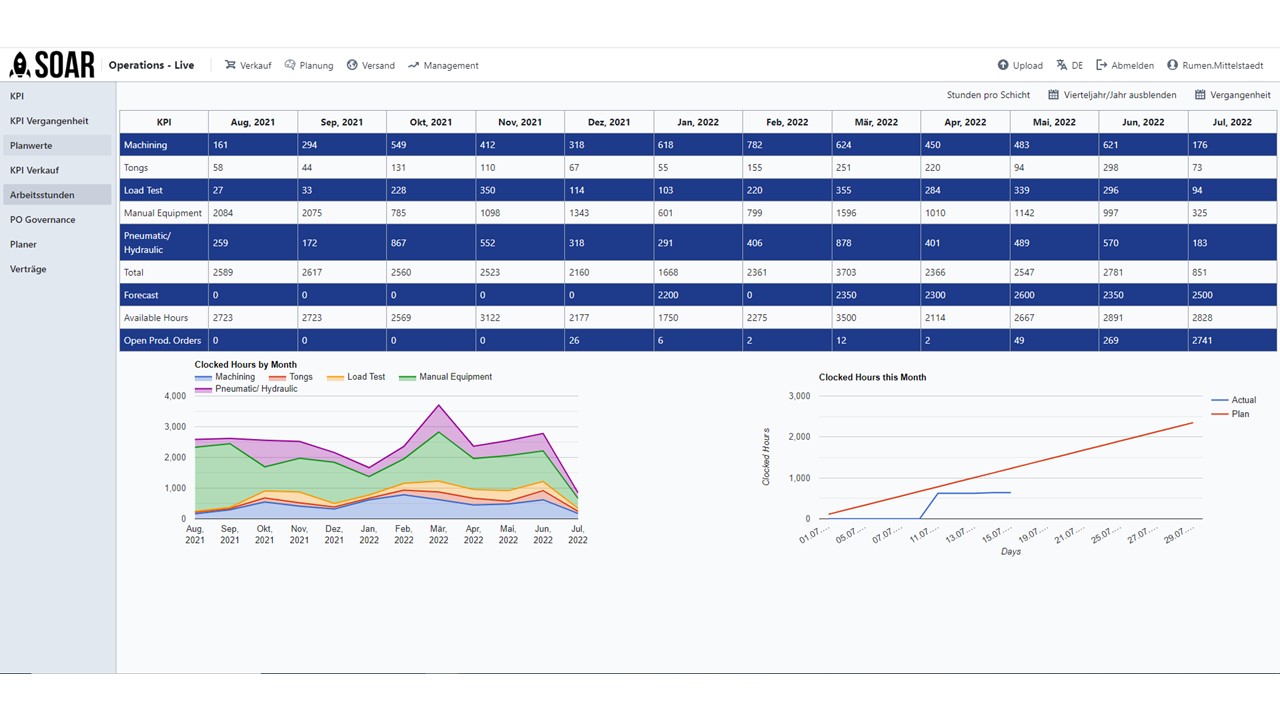Select the Planung chat icon
The height and width of the screenshot is (720, 1280).
point(290,65)
